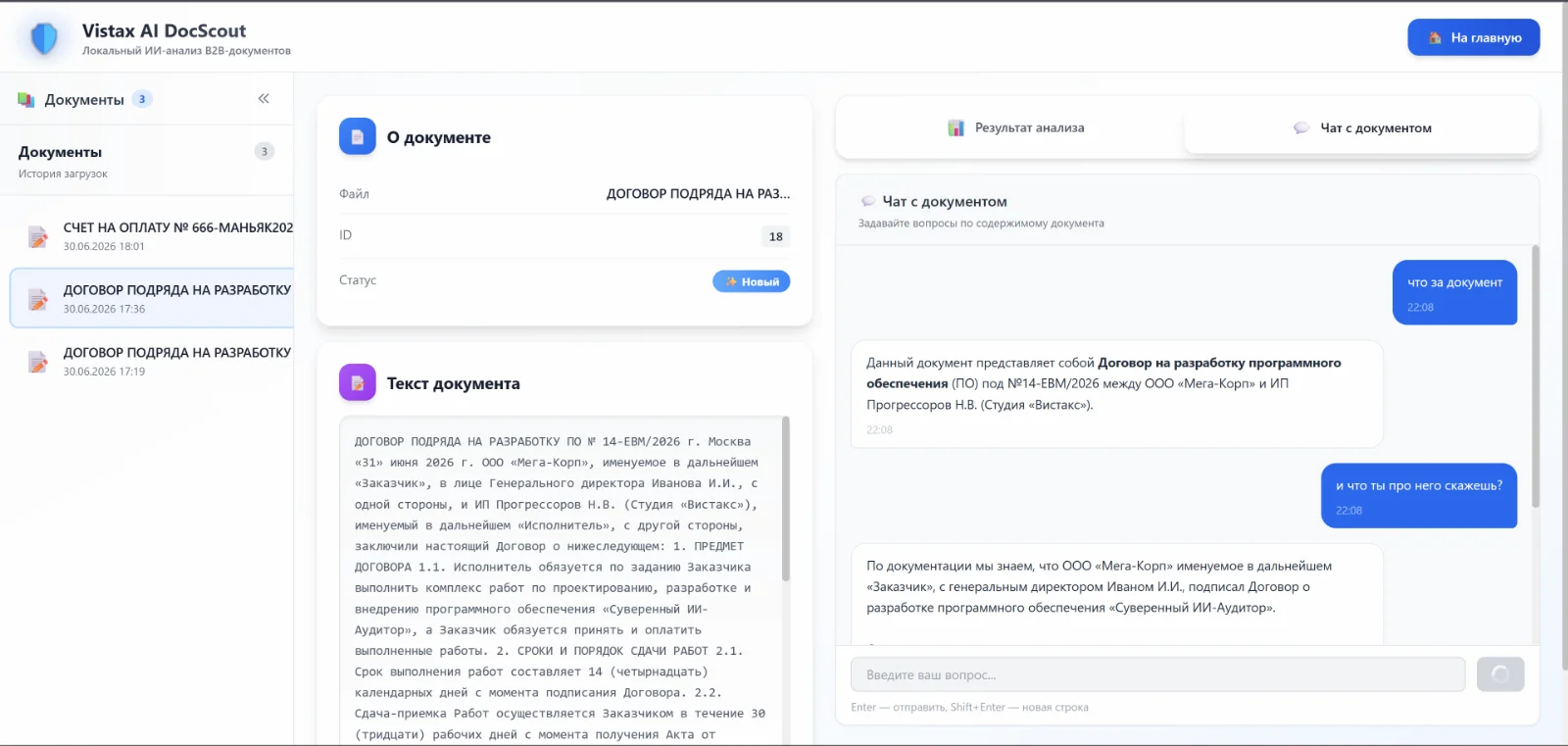Viewport: 1568px width, 746px height.
Task: Click the blue О документе page icon
Action: pyautogui.click(x=358, y=137)
